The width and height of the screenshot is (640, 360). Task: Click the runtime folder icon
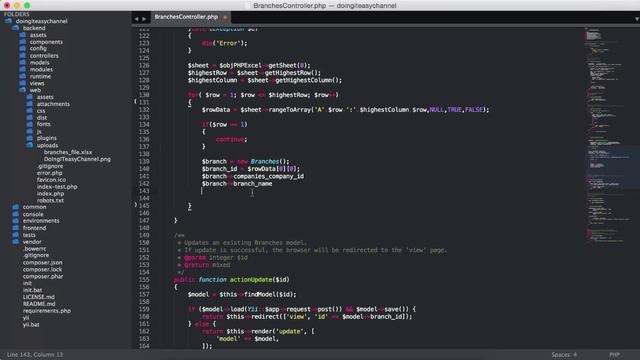click(x=22, y=76)
